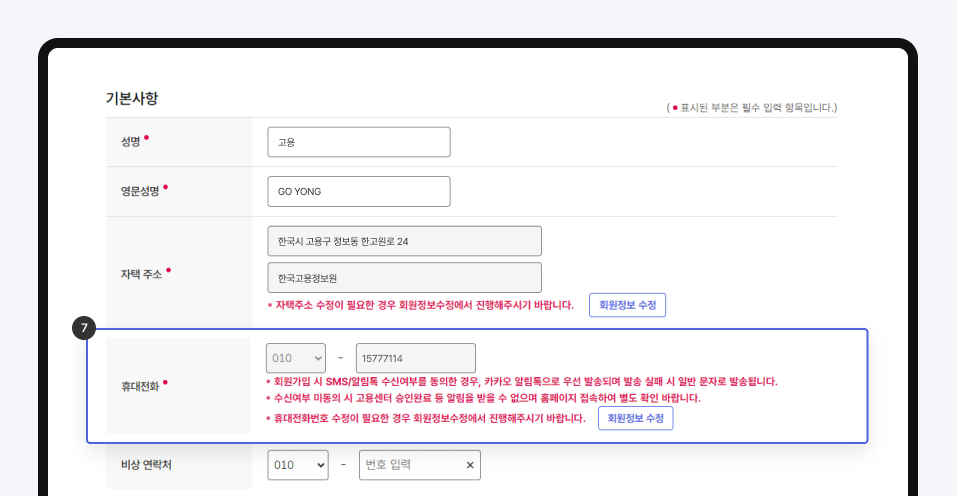Click the 자택주소 수정 notice text
Image resolution: width=957 pixels, height=496 pixels.
click(421, 305)
